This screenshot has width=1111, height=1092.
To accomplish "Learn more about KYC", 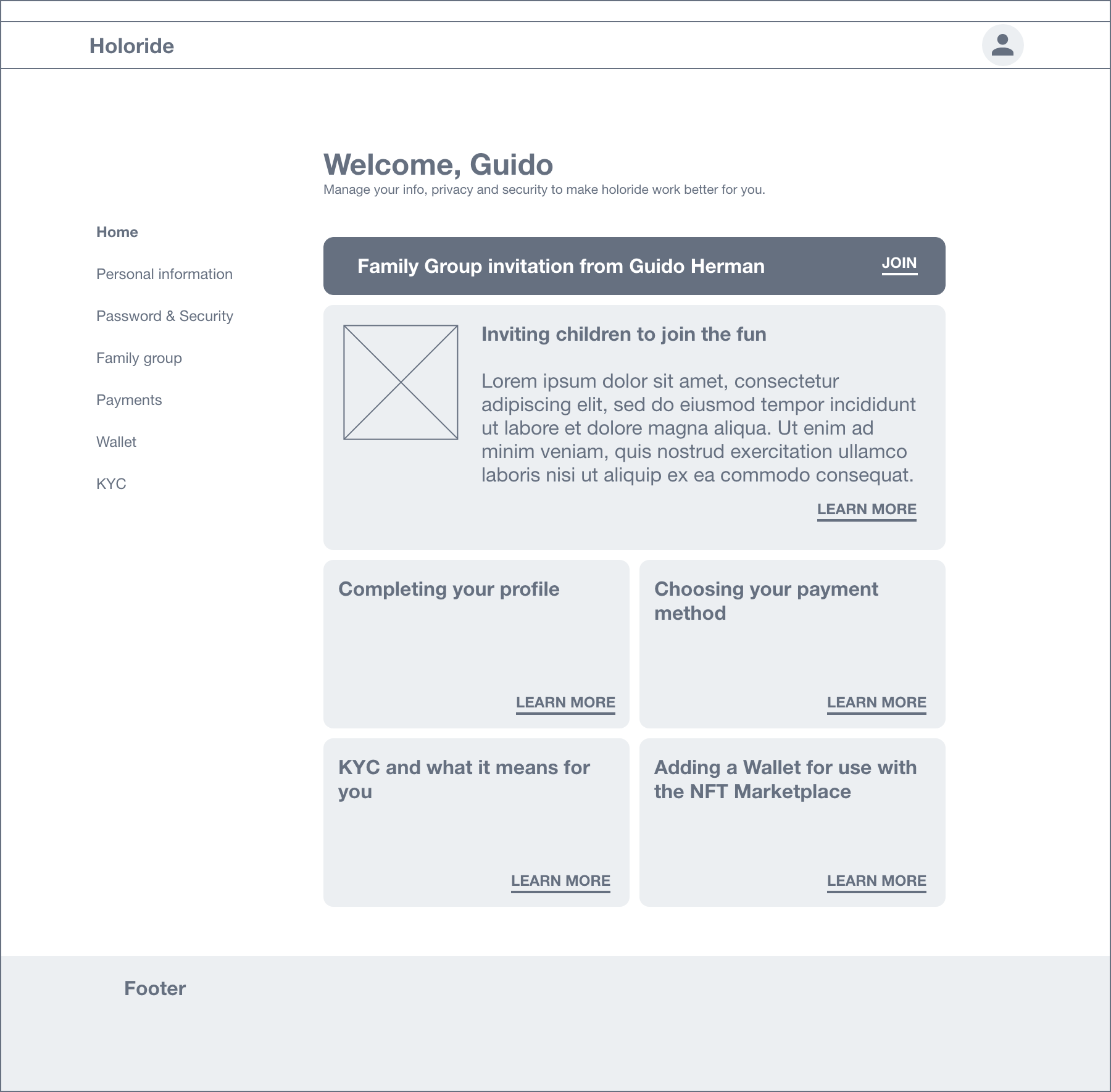I will [560, 882].
